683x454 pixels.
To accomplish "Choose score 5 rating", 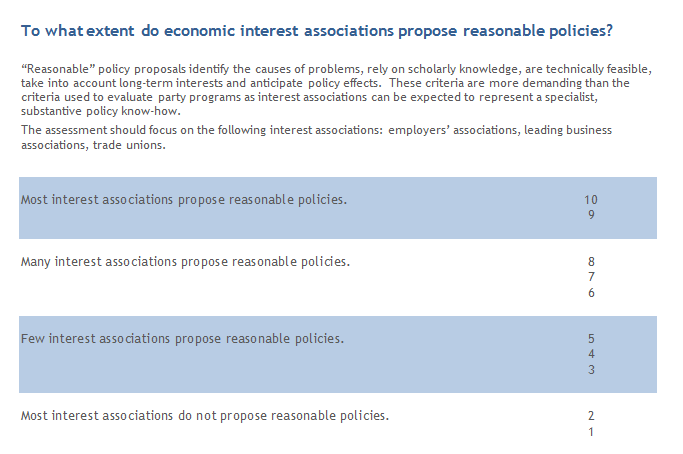I will [591, 339].
